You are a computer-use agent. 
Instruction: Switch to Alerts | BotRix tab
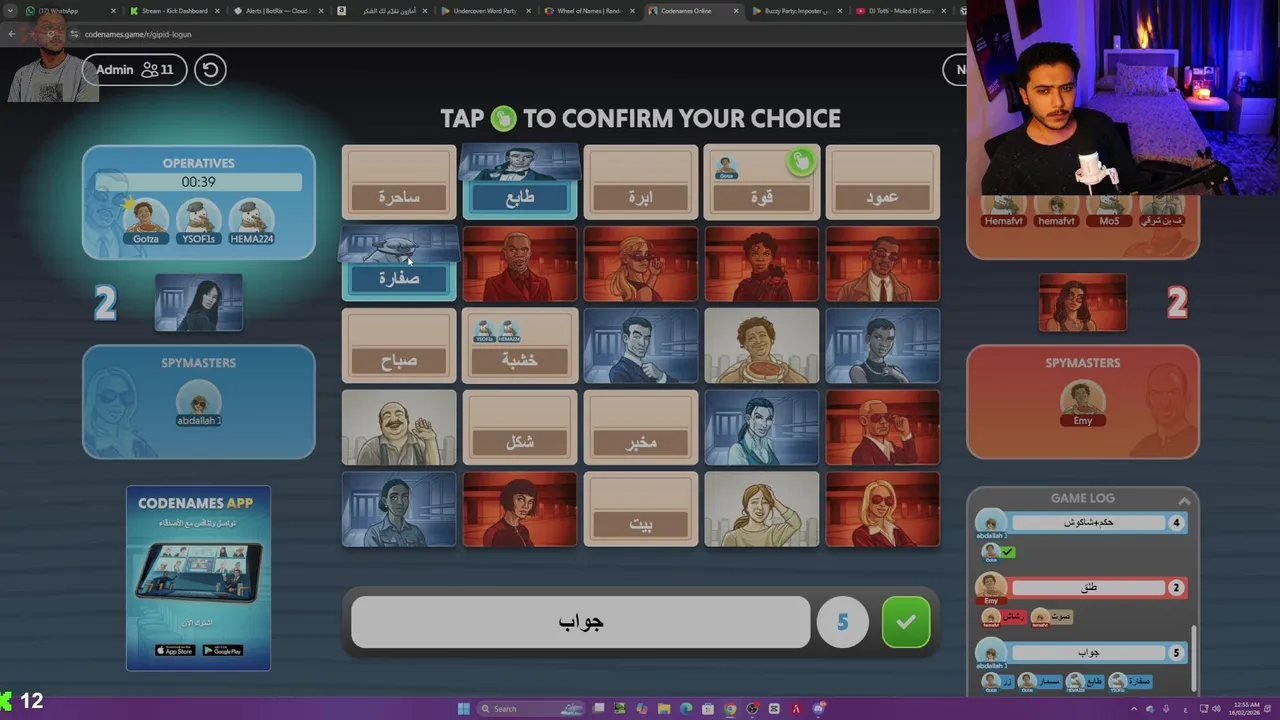(277, 11)
